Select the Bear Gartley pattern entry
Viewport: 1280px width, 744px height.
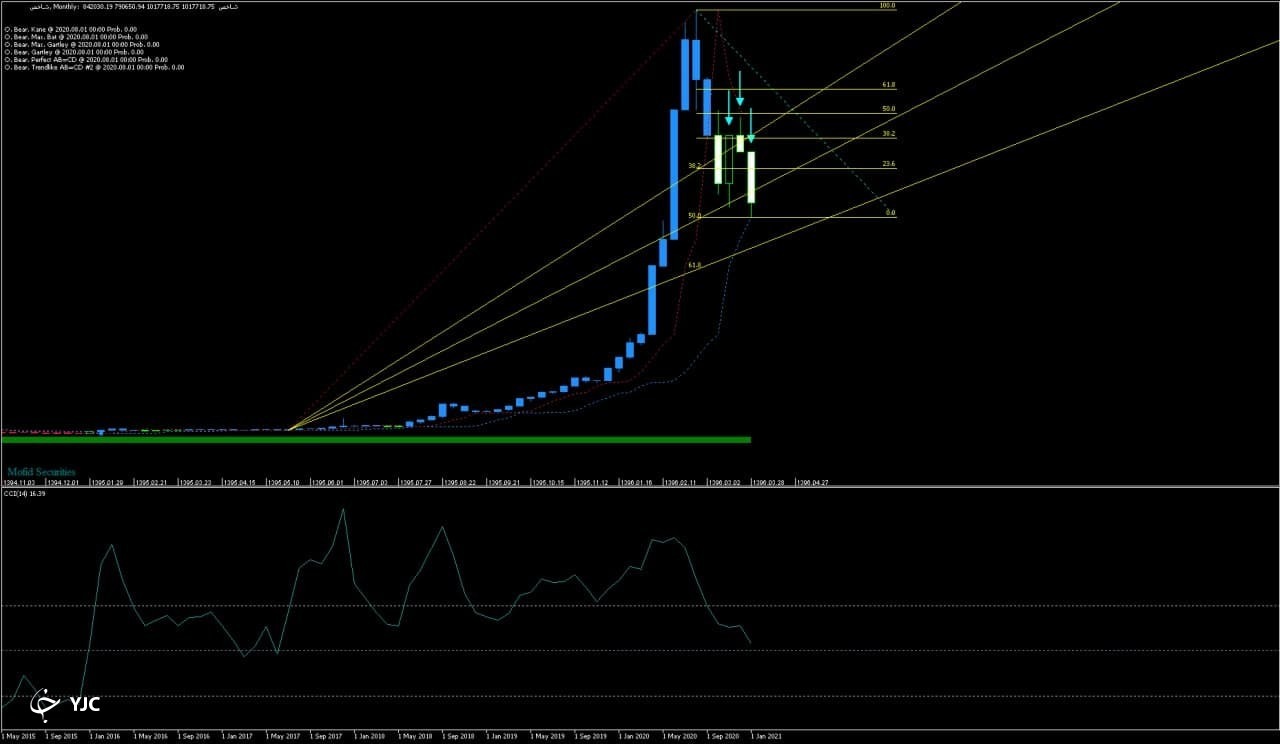[x=74, y=52]
